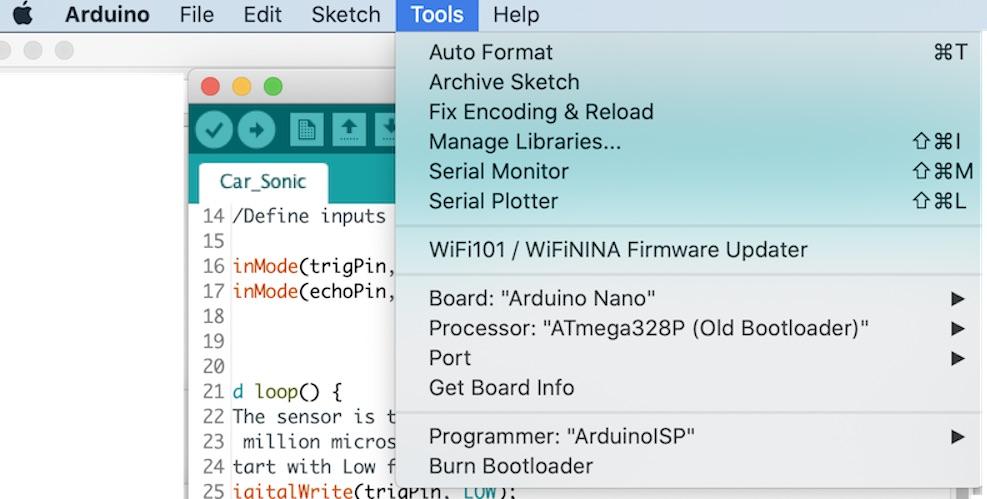
Task: Click the Open sketch up-arrow icon
Action: coord(349,130)
